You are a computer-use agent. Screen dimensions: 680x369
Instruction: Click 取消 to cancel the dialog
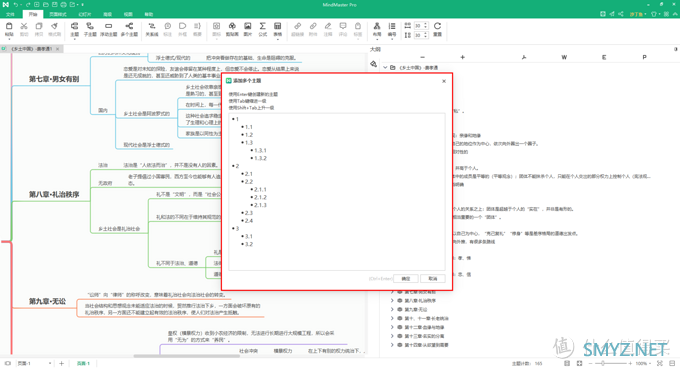(x=433, y=278)
